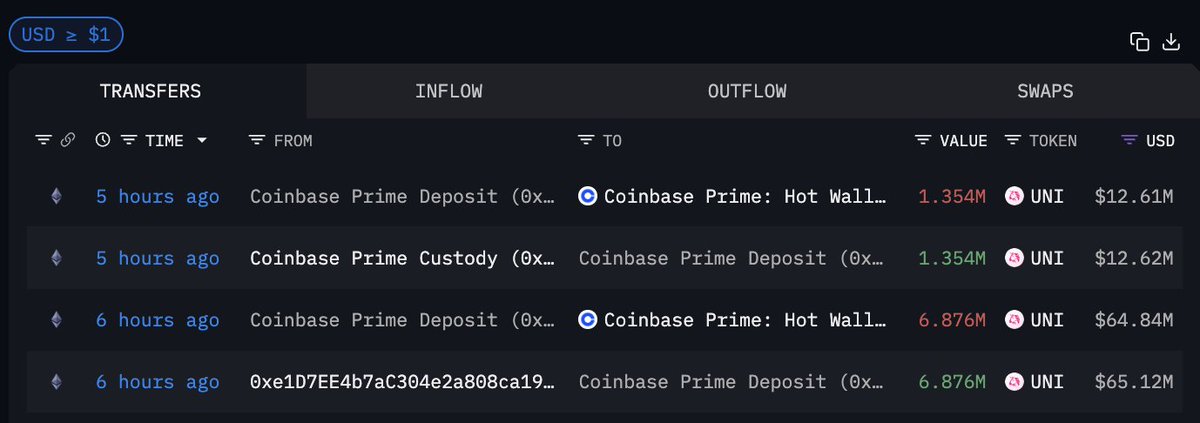Viewport: 1200px width, 423px height.
Task: Download the transfers data
Action: 1171,41
